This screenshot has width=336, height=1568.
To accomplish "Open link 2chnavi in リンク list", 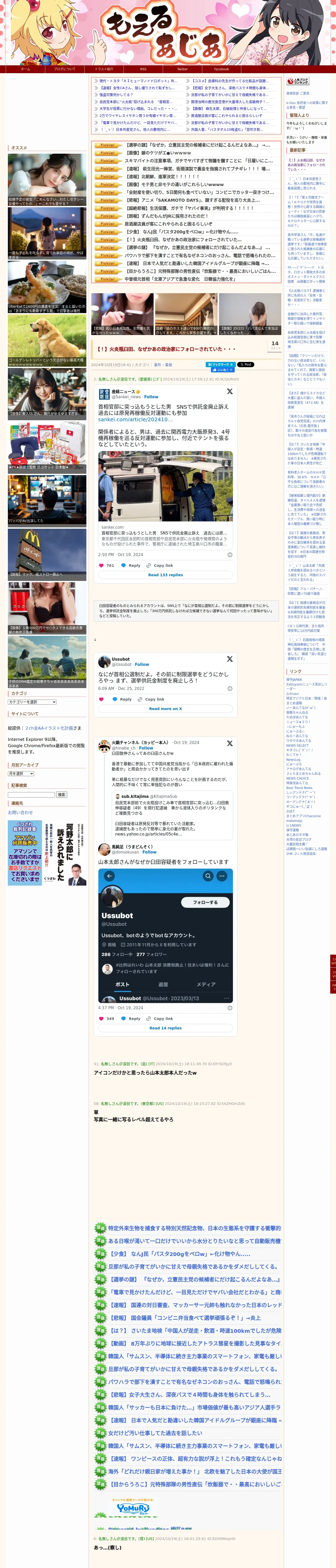I will [293, 693].
